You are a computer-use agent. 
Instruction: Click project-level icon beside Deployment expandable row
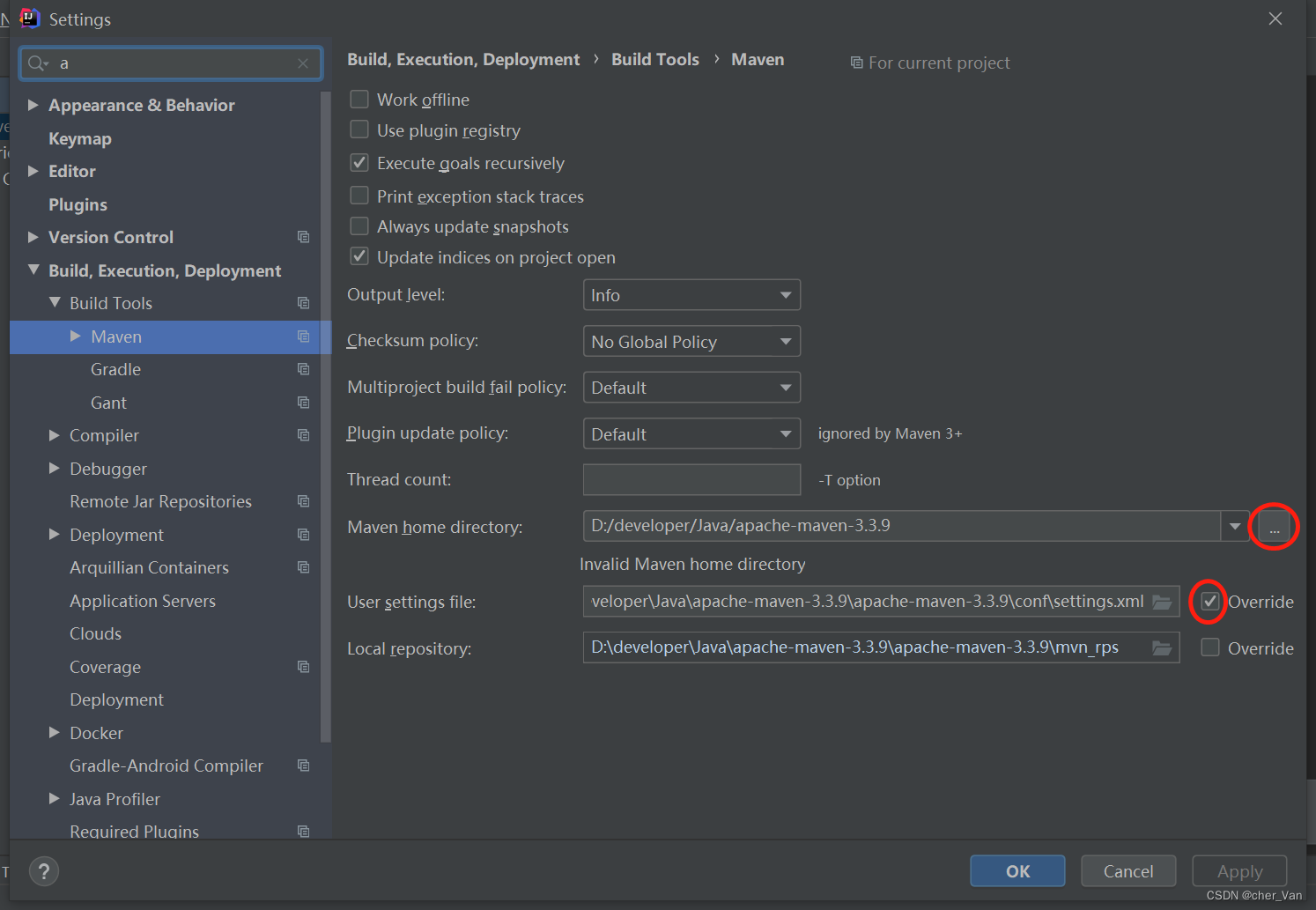304,535
